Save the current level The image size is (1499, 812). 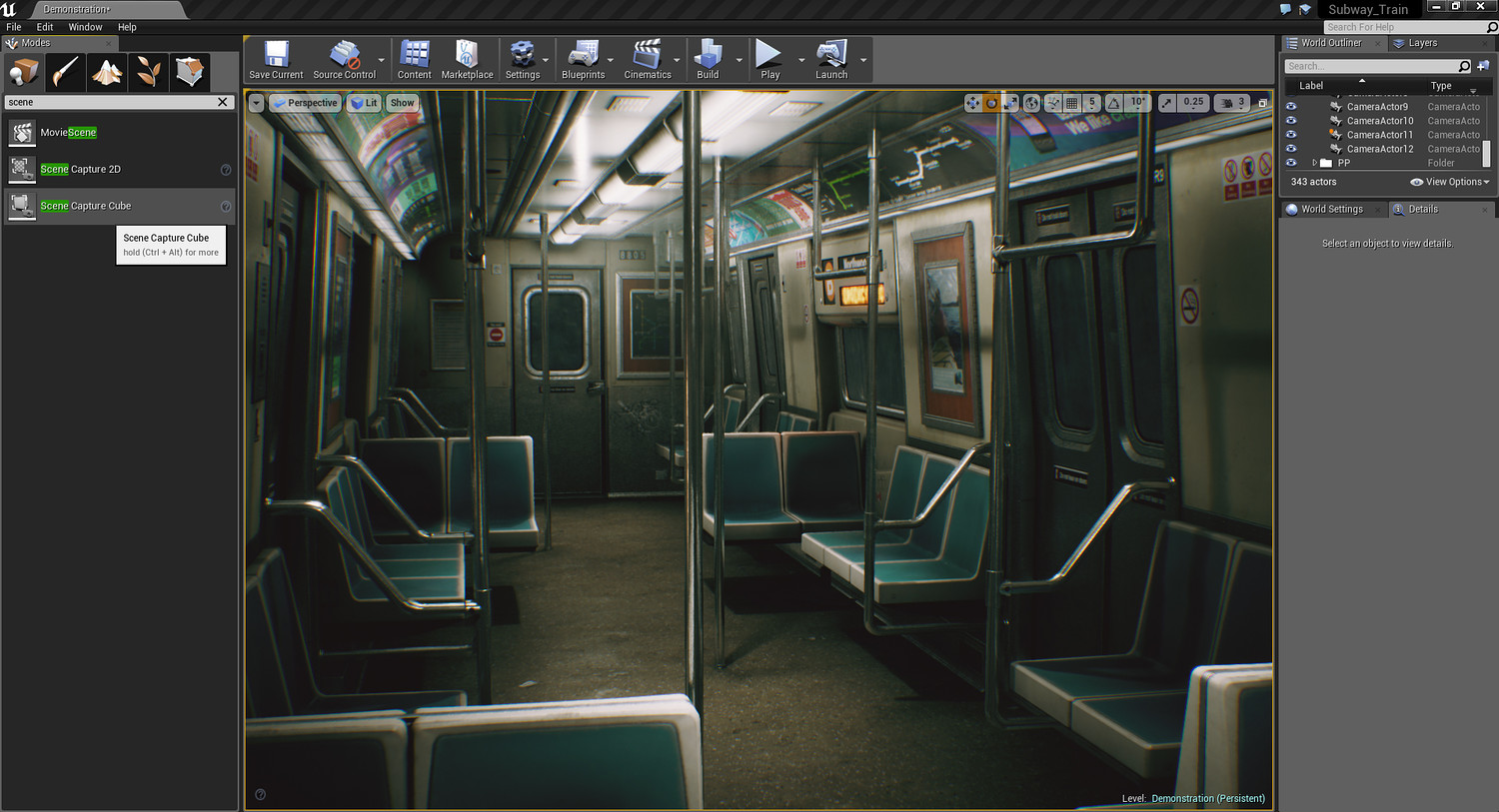[275, 58]
